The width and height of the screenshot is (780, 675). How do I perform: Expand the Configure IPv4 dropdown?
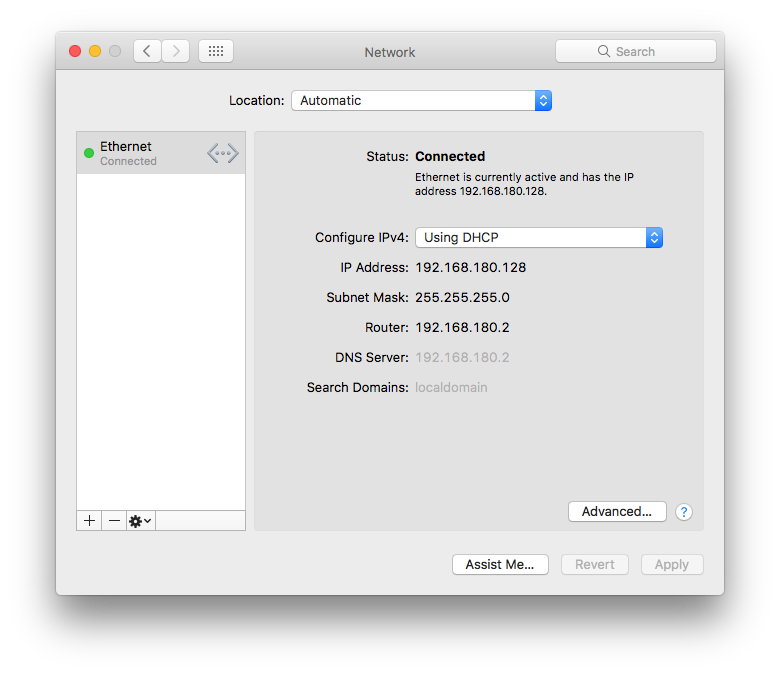pyautogui.click(x=539, y=237)
